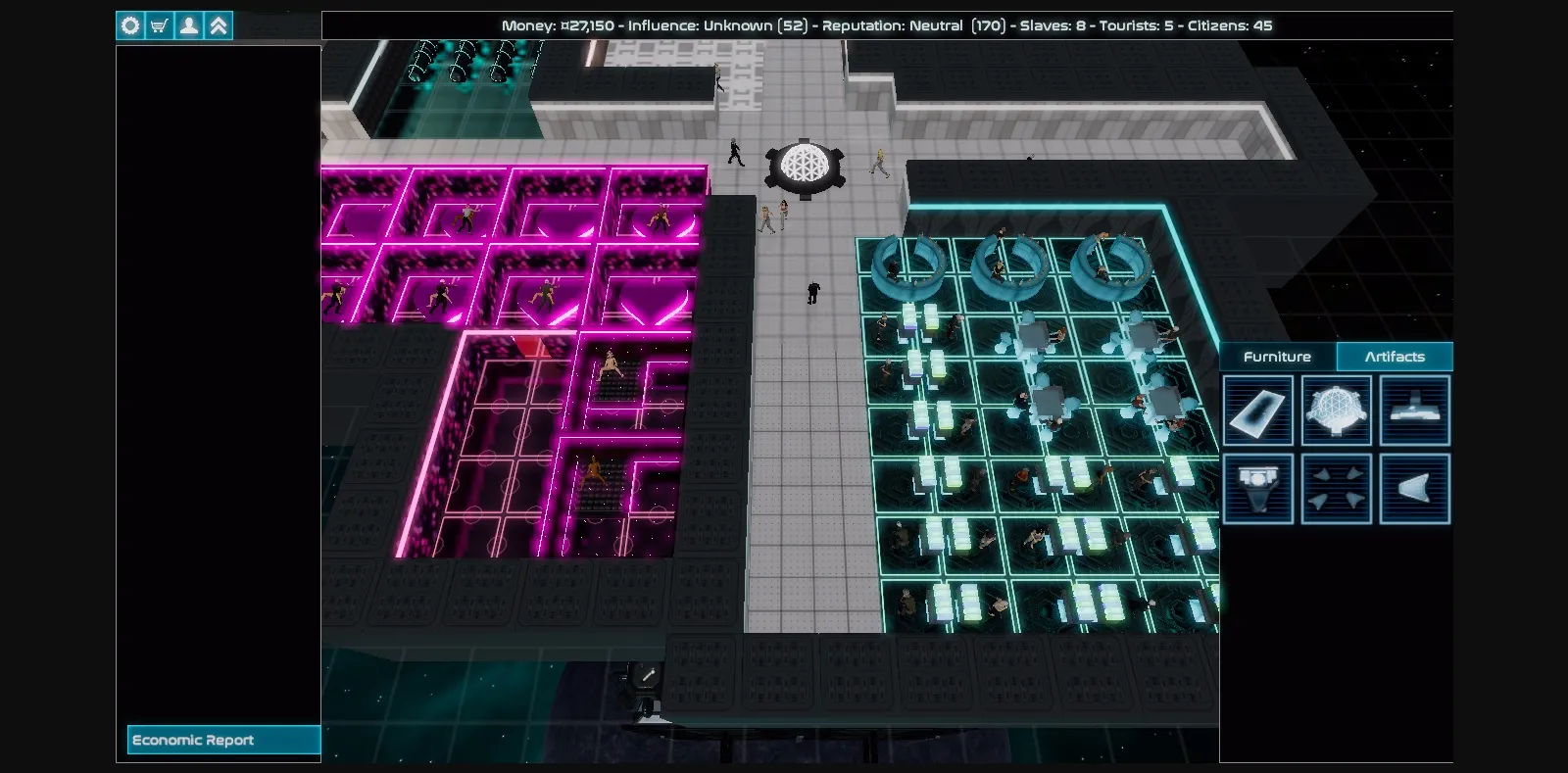This screenshot has width=1568, height=773.
Task: Click the Money status readout
Action: click(x=558, y=25)
